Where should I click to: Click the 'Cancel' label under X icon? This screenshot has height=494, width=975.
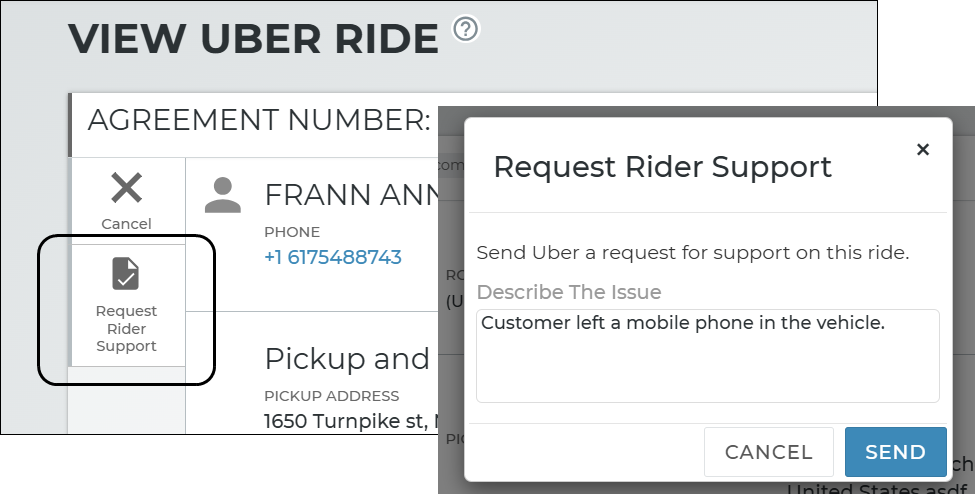pyautogui.click(x=126, y=224)
